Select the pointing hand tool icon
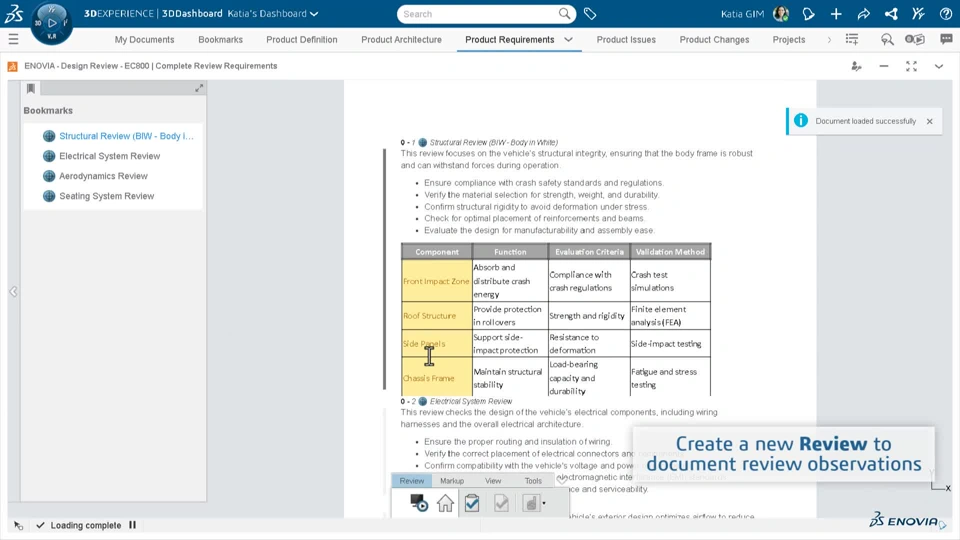This screenshot has width=960, height=540. tap(531, 503)
